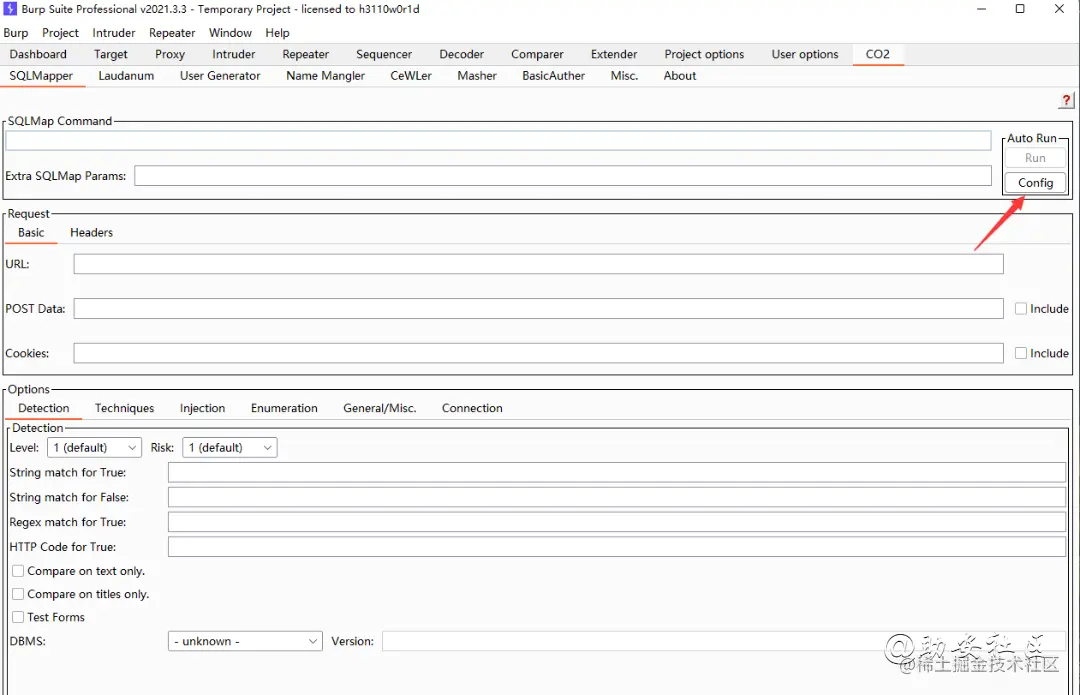Focus String match for True field
This screenshot has width=1080, height=695.
617,473
